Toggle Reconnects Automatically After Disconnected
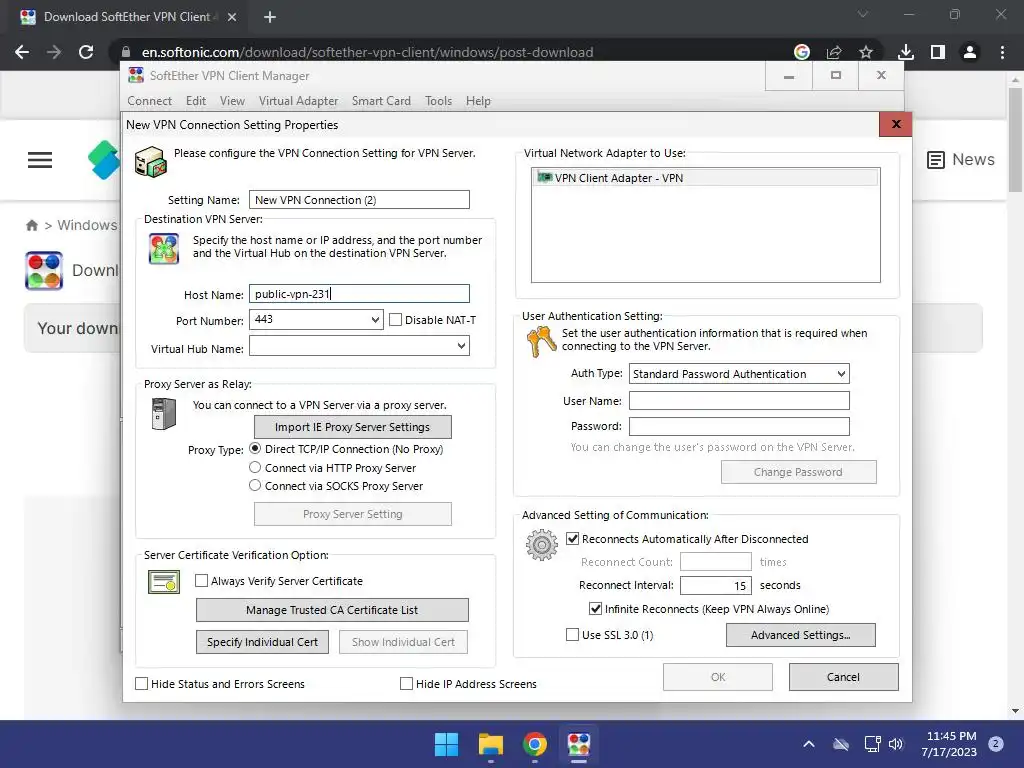Viewport: 1024px width, 768px height. coord(573,539)
